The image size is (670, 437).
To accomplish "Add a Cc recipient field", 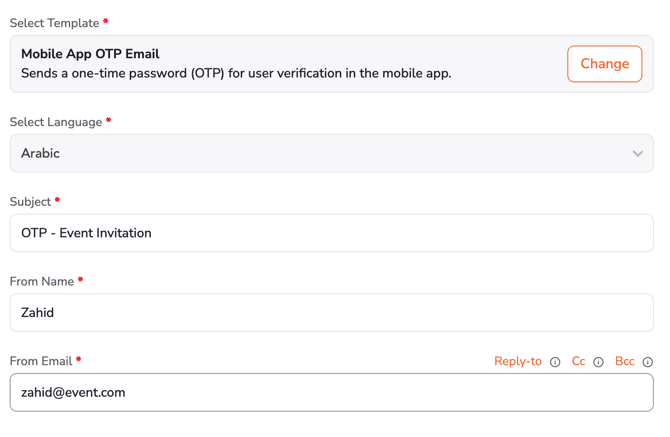I will tap(578, 361).
